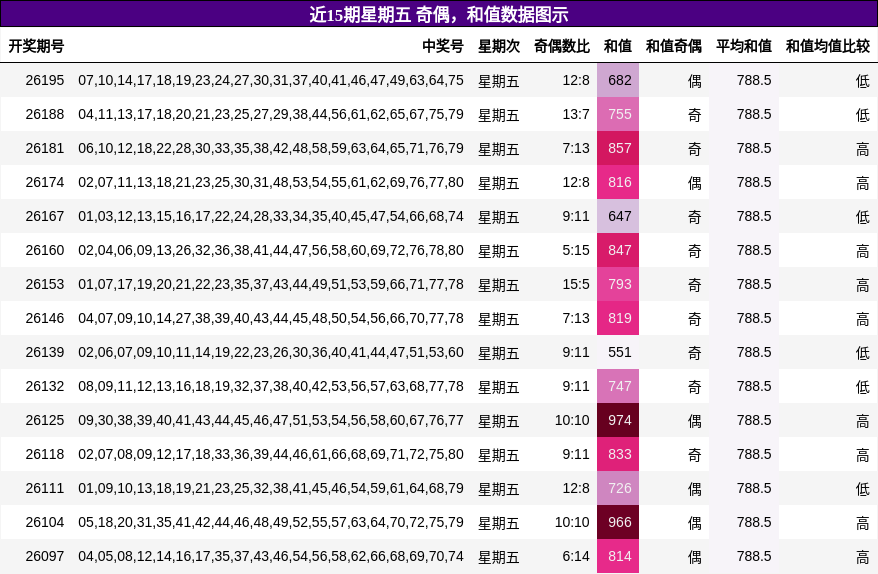
Task: Click sum value cell 747
Action: click(x=618, y=386)
